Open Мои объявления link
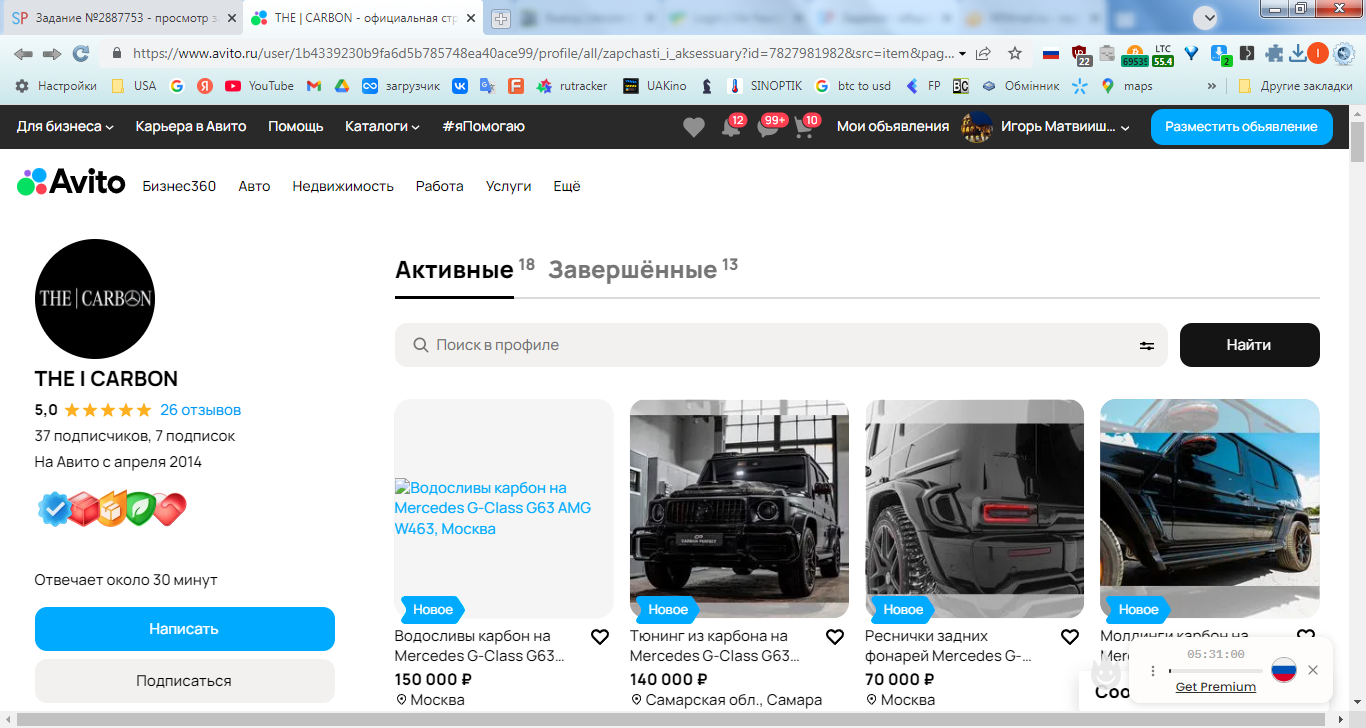1366x728 pixels. click(893, 126)
